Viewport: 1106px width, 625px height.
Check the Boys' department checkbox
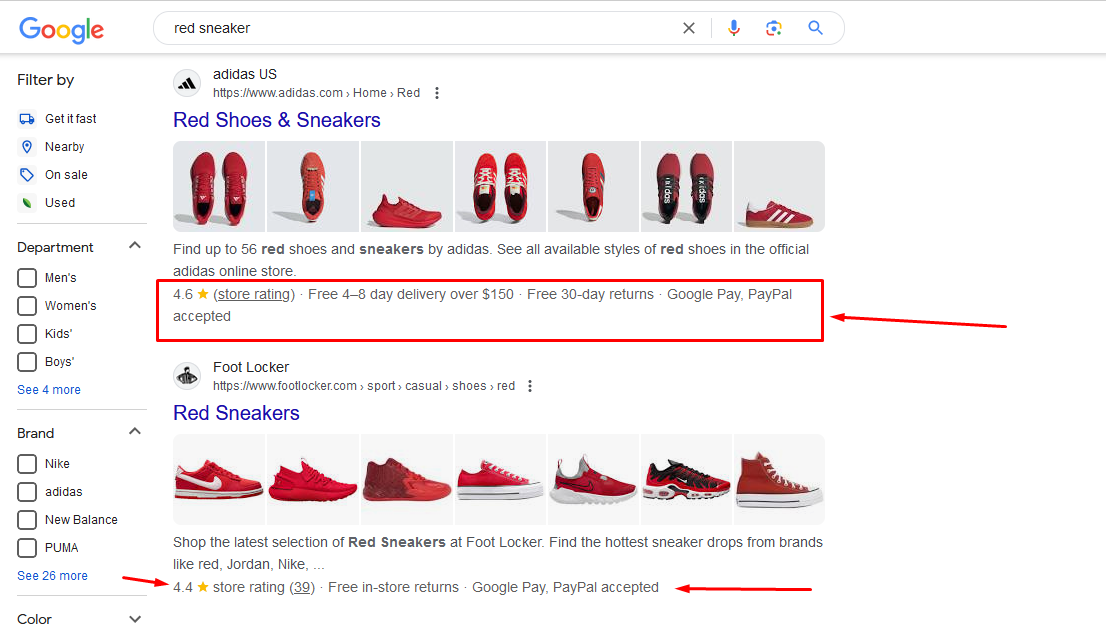coord(27,362)
